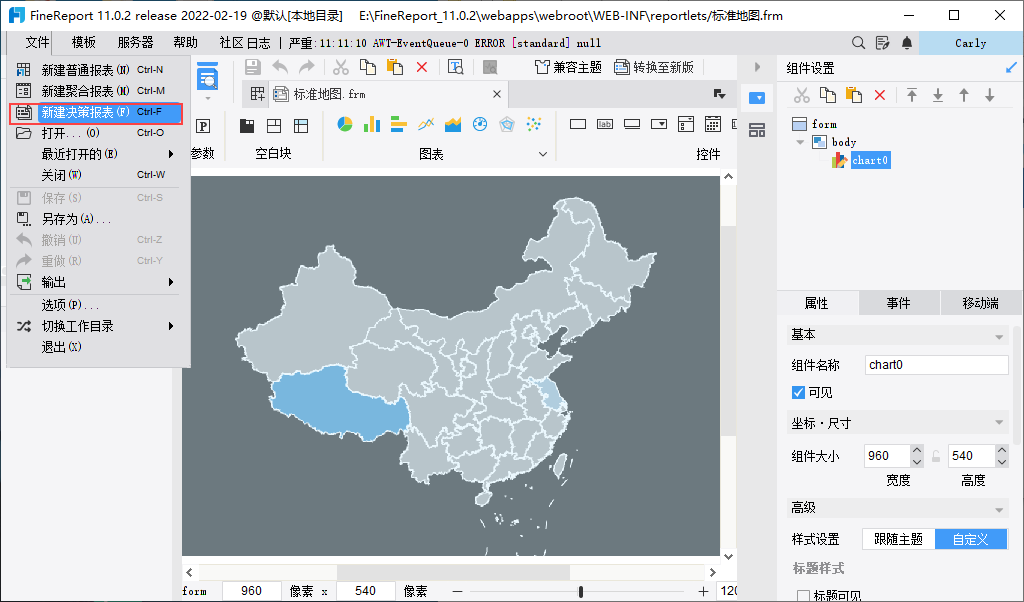Choose 新建决策报表 from the file menu
Image resolution: width=1024 pixels, height=602 pixels.
coord(85,112)
